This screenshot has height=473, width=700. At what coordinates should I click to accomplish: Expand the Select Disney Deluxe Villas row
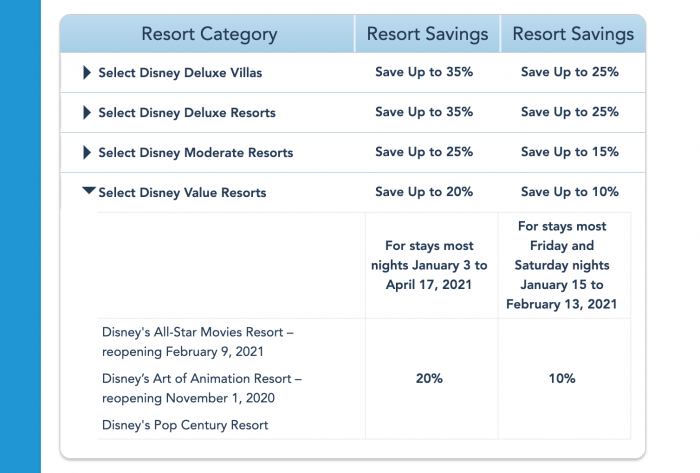[87, 72]
